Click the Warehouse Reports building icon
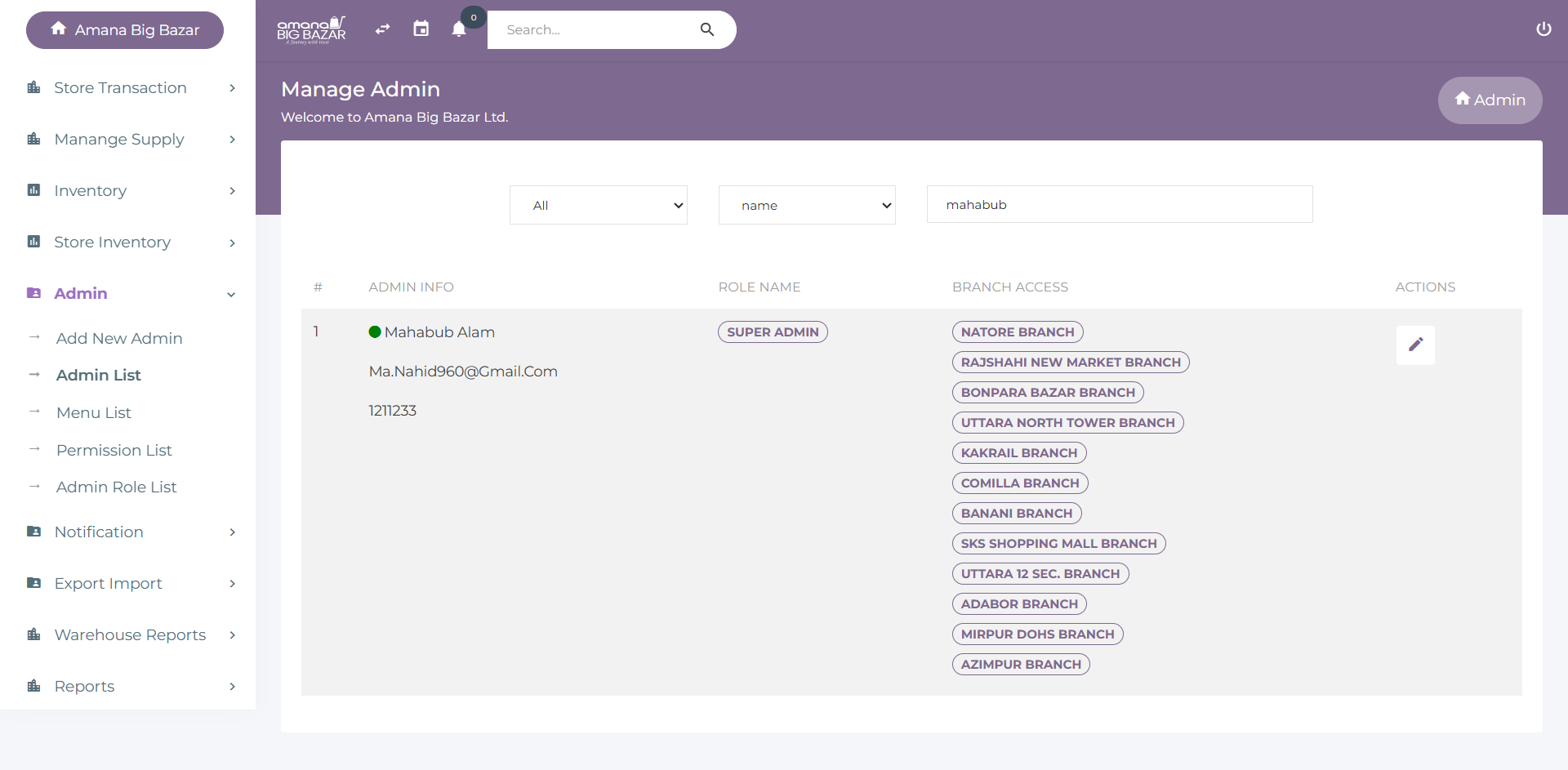This screenshot has height=770, width=1568. click(33, 634)
